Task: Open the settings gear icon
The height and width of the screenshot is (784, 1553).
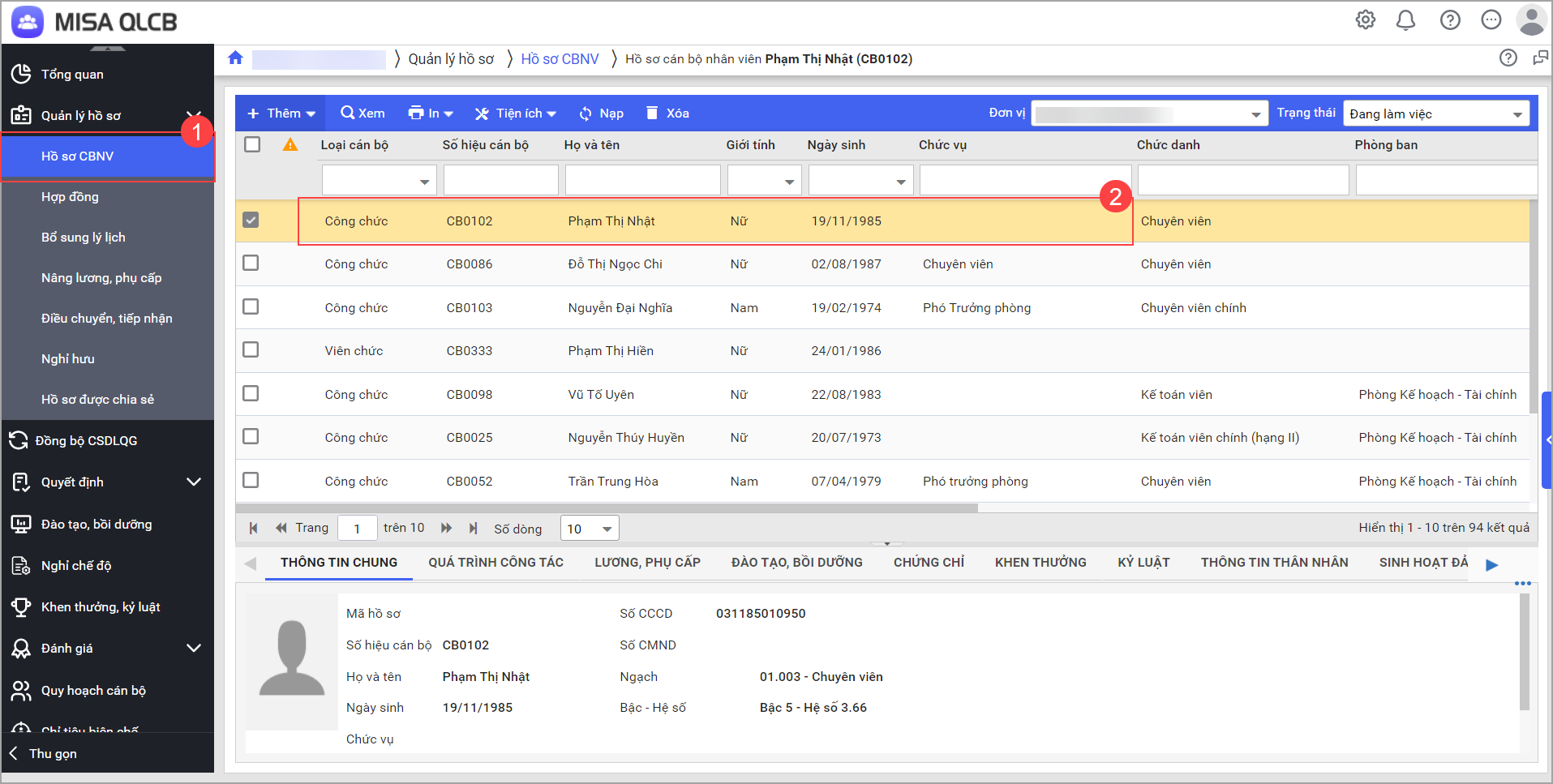Action: [x=1366, y=20]
